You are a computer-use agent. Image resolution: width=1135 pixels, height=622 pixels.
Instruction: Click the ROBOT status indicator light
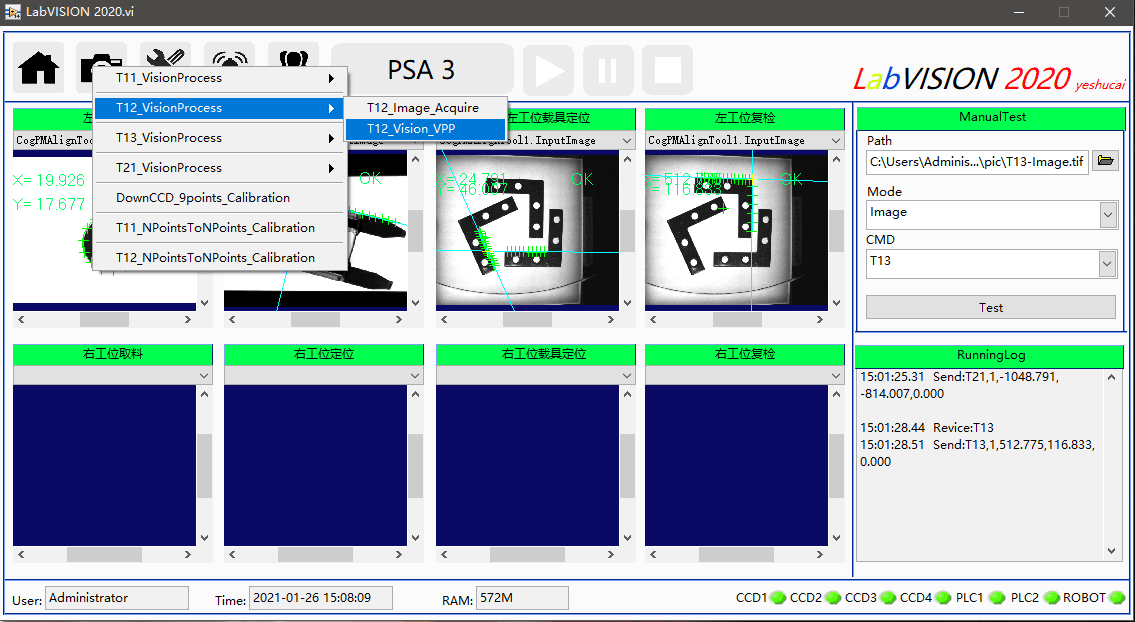coord(1111,597)
